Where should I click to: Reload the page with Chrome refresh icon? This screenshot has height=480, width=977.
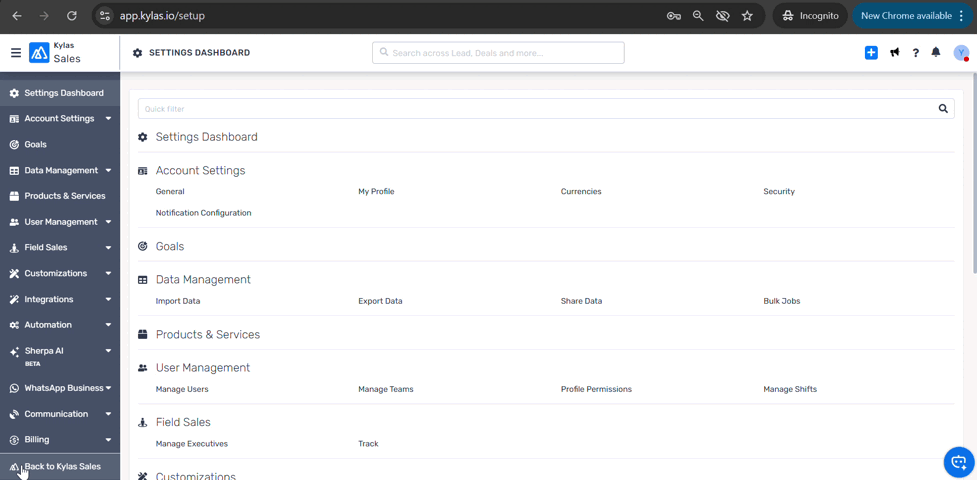point(72,16)
